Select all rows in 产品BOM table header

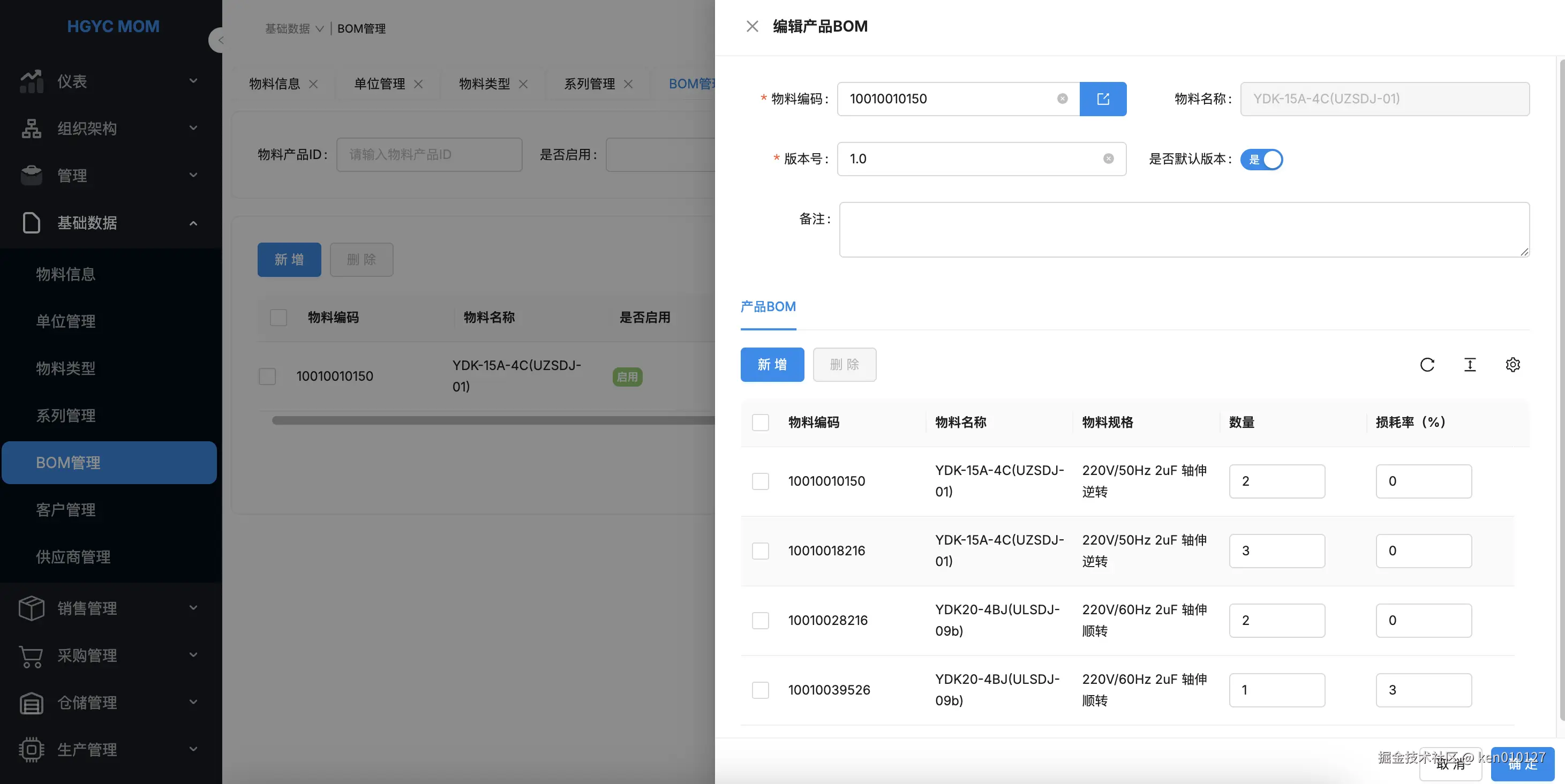[x=760, y=422]
